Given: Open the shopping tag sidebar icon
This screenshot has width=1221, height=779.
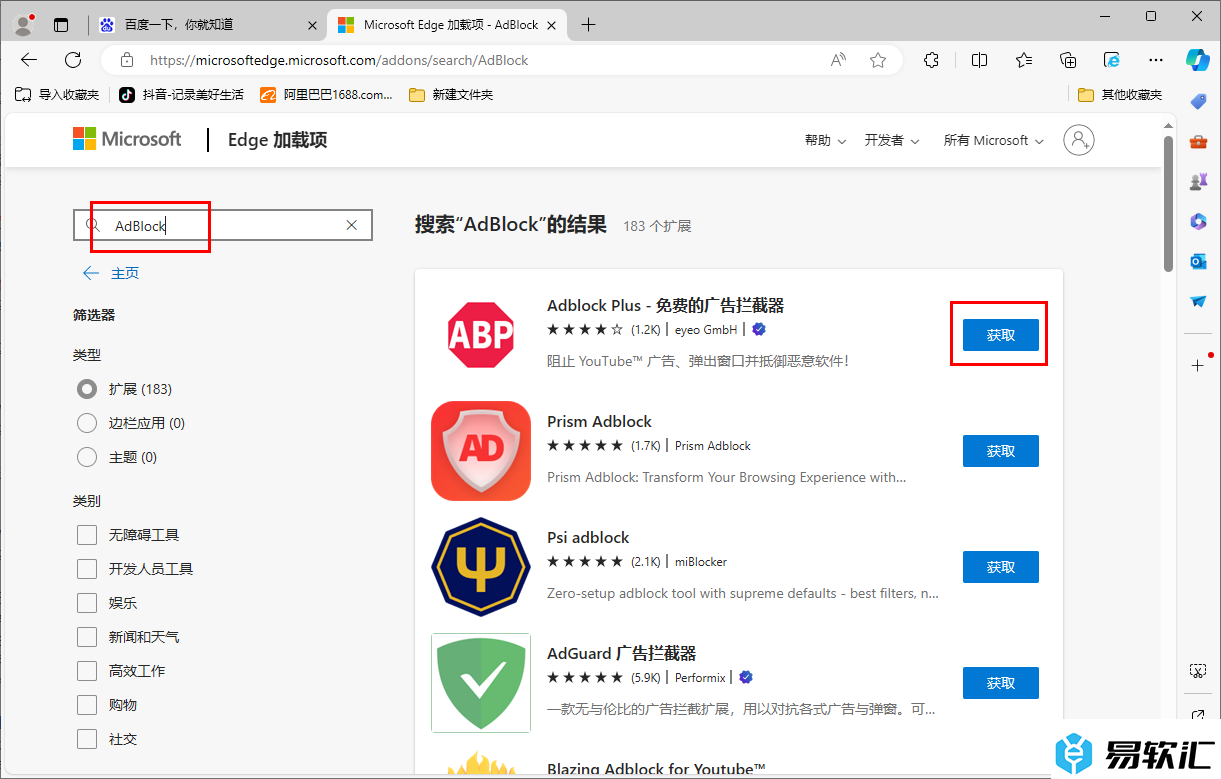Looking at the screenshot, I should [1198, 101].
